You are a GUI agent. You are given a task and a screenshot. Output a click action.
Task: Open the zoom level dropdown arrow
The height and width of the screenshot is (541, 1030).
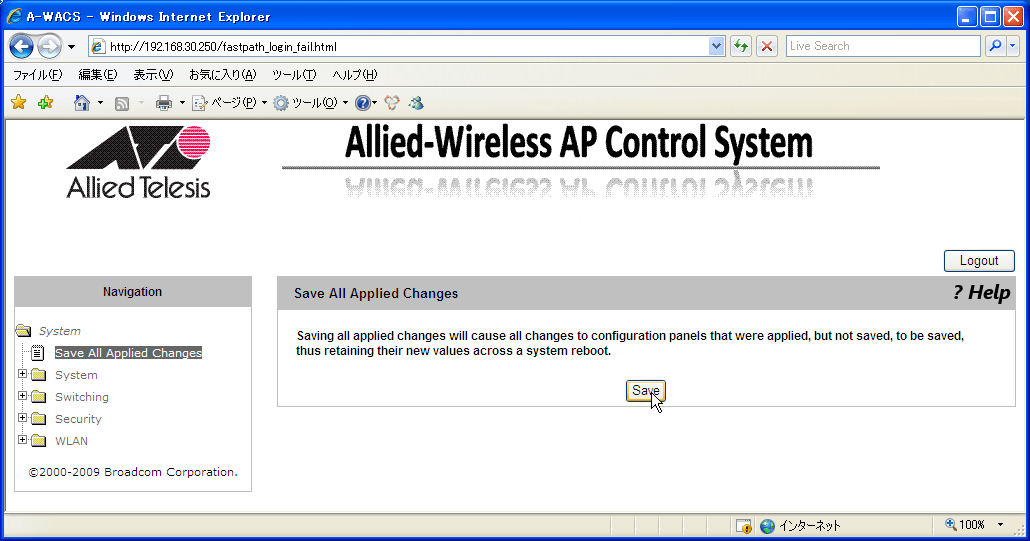point(1001,525)
